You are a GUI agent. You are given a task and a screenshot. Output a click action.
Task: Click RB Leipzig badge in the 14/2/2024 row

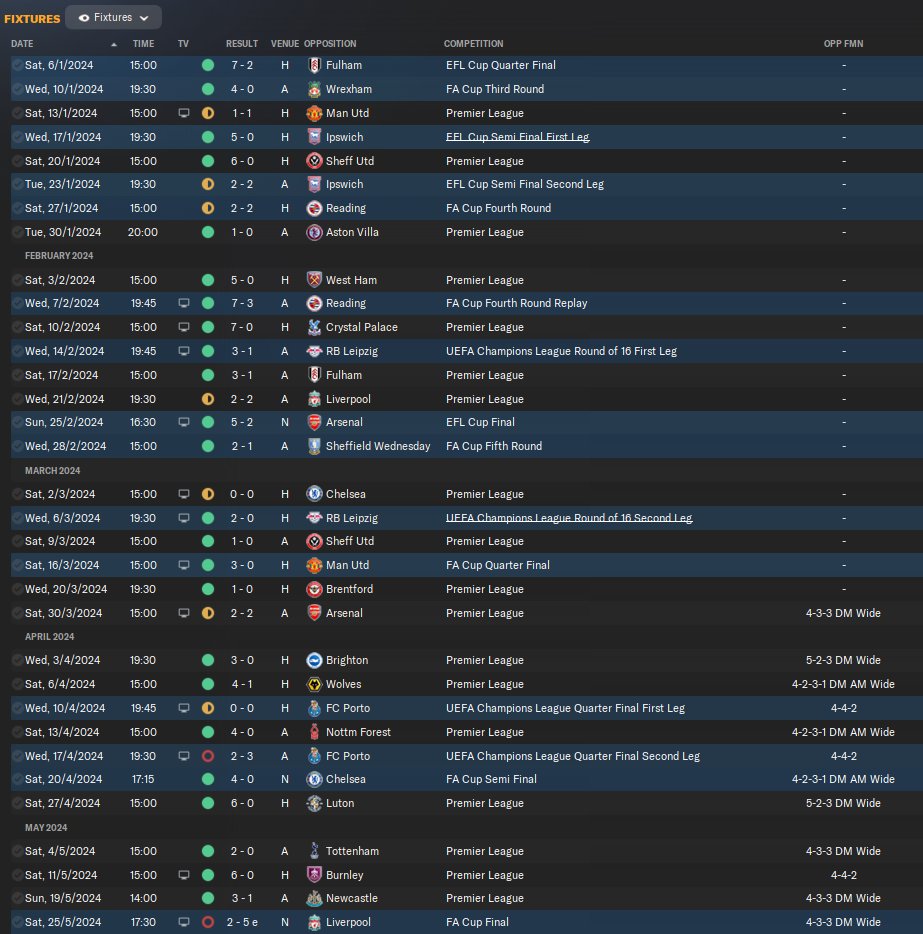(x=314, y=351)
